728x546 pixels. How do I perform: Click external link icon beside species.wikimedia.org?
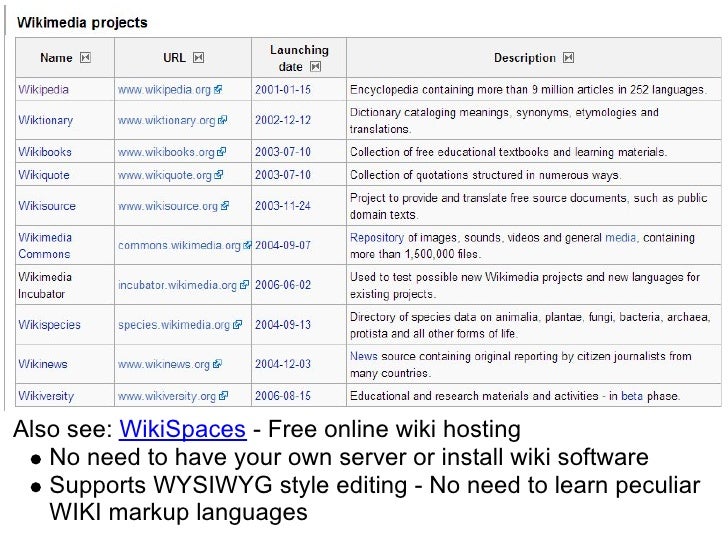tap(237, 325)
